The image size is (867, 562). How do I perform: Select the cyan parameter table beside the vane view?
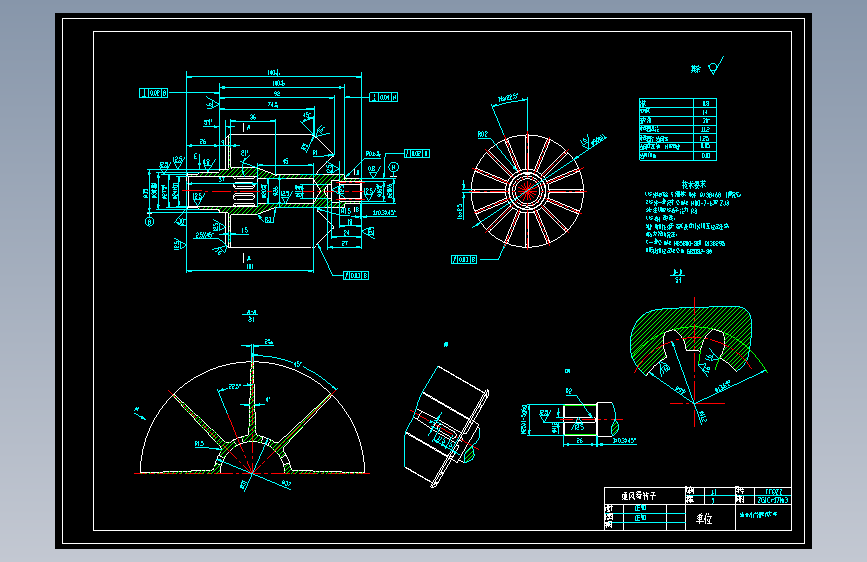coord(677,129)
